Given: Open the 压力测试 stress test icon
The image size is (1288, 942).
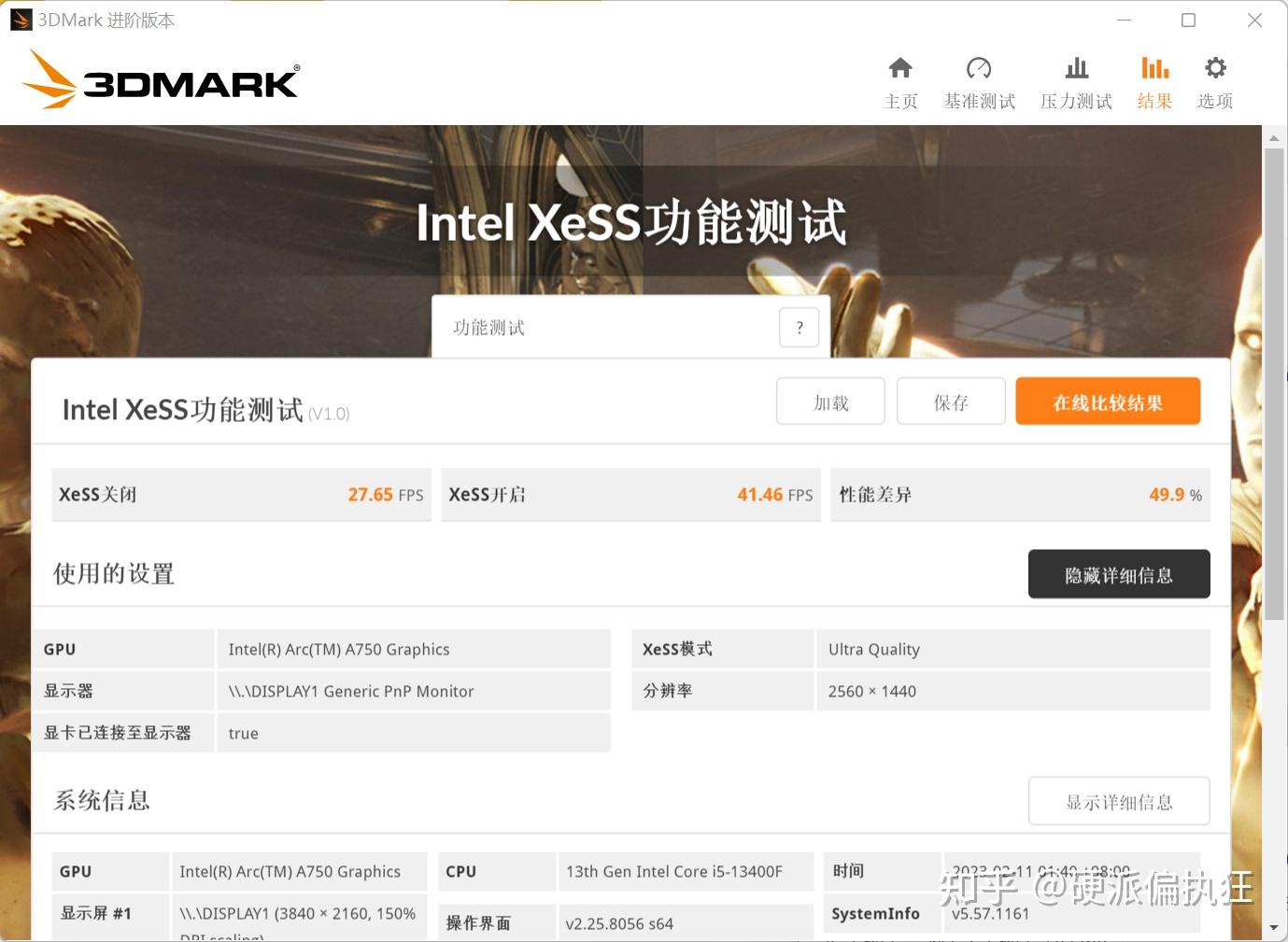Looking at the screenshot, I should [1075, 79].
